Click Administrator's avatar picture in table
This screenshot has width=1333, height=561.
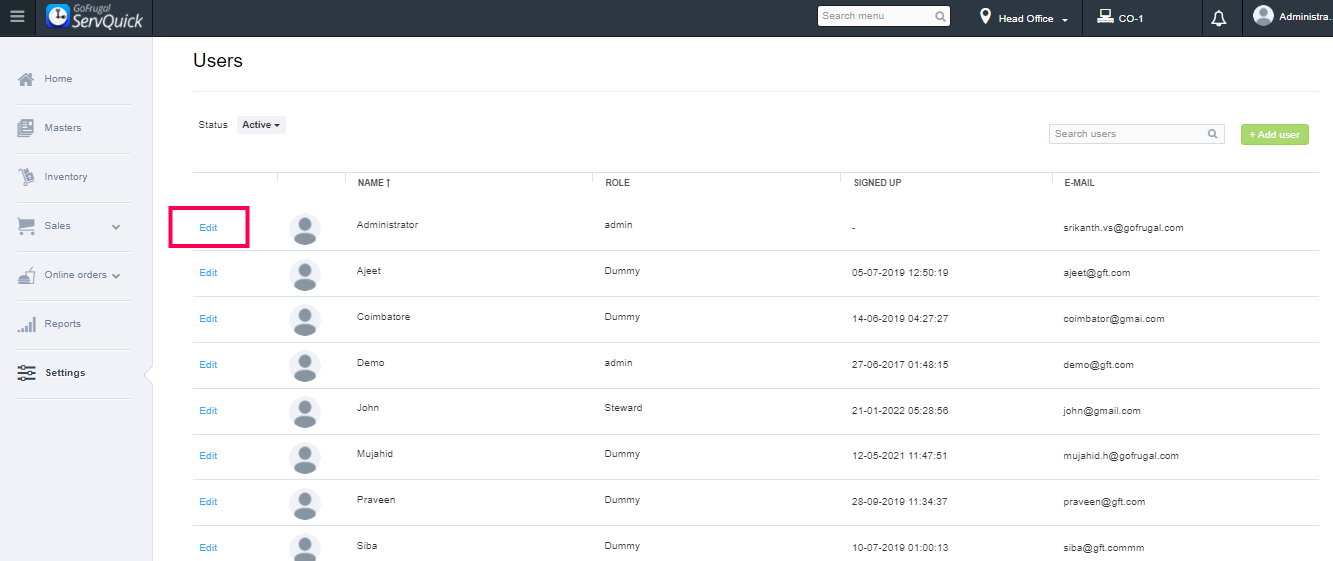pos(305,229)
